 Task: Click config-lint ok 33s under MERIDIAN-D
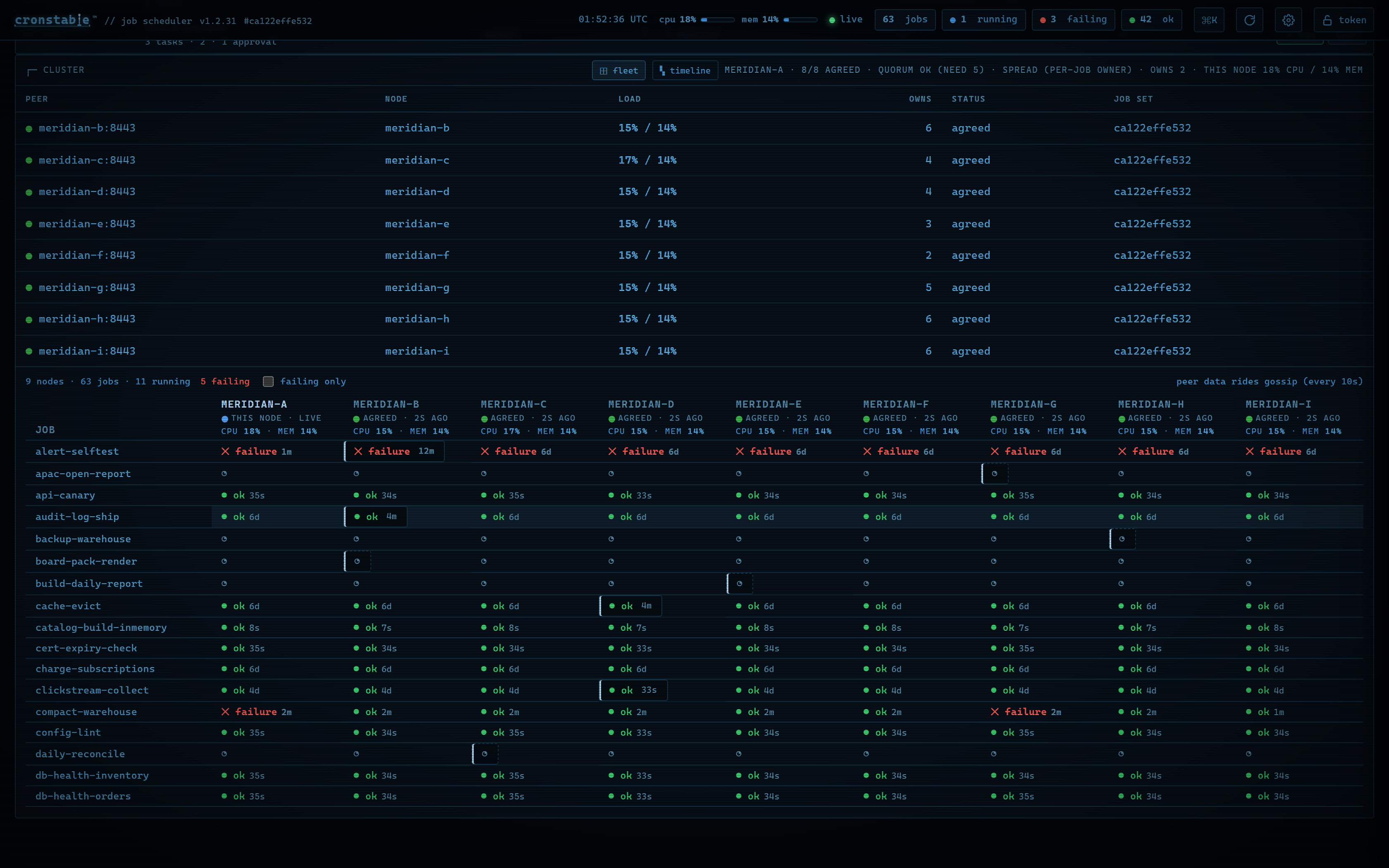coord(630,733)
